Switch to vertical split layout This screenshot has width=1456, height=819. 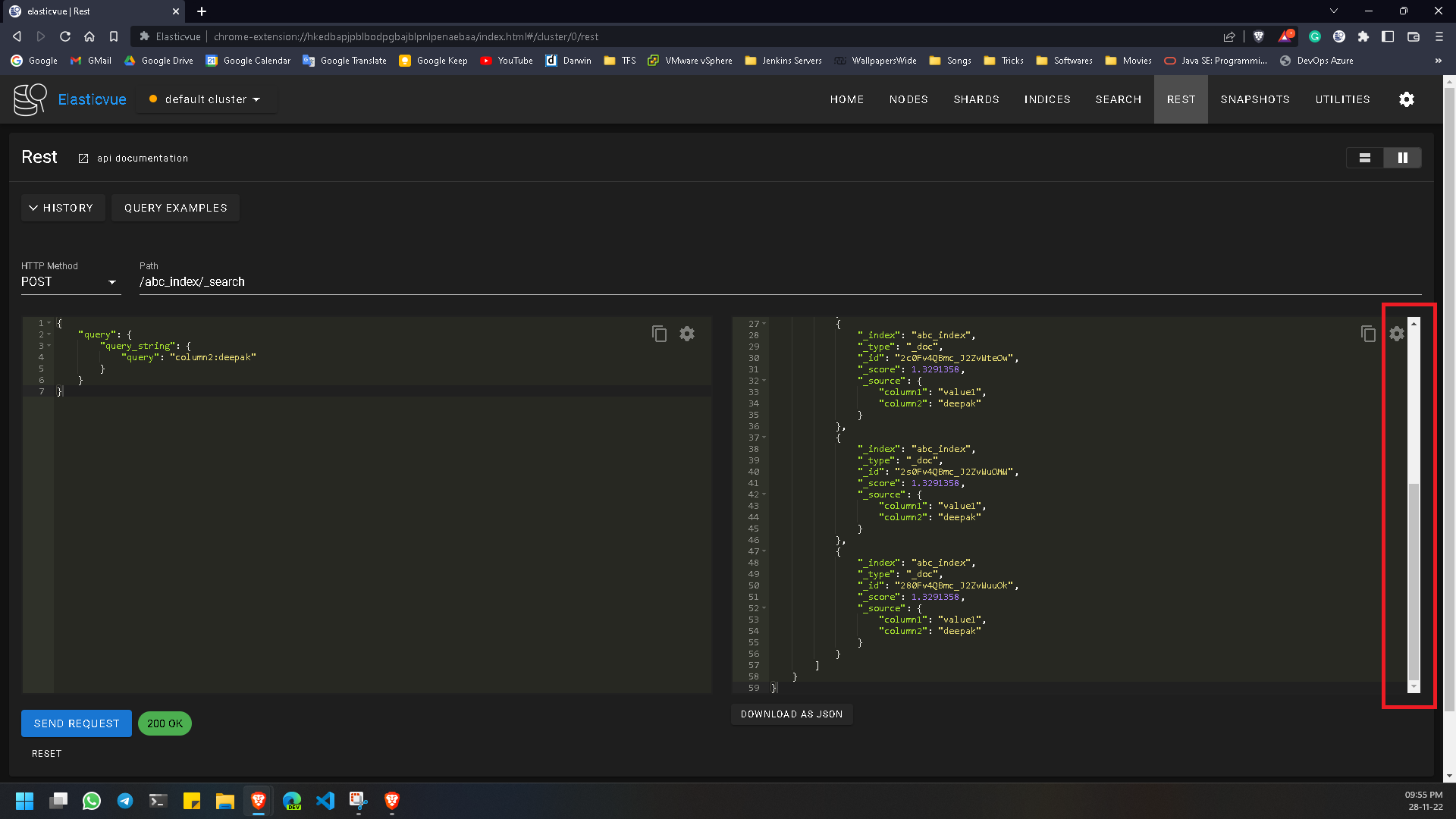tap(1402, 158)
